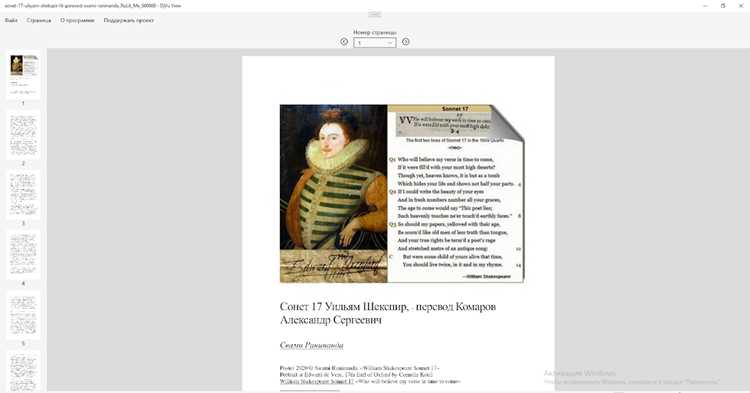This screenshot has width=750, height=393.
Task: Select page 1 thumbnail
Action: tap(23, 75)
